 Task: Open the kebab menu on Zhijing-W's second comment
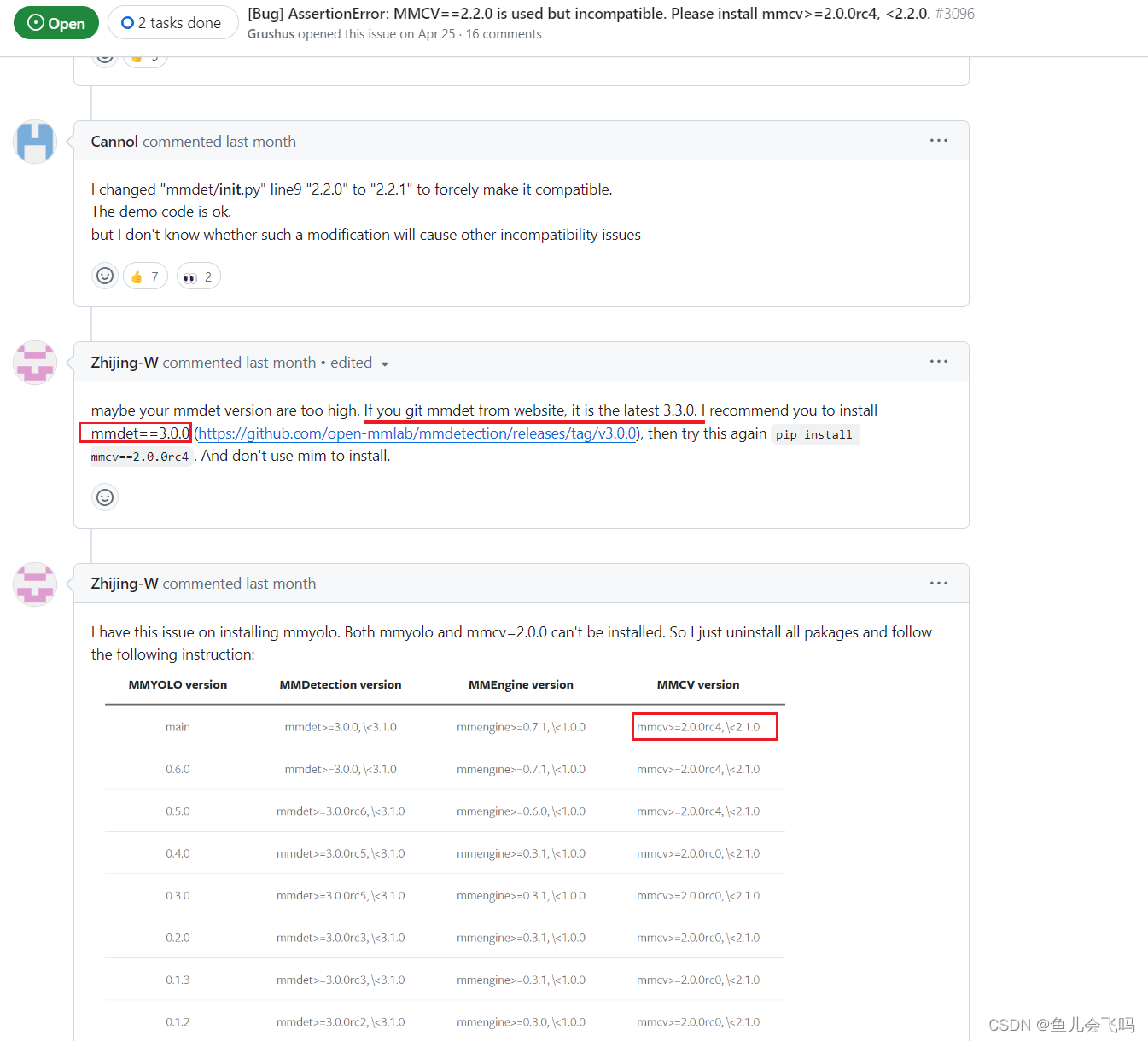click(x=939, y=583)
